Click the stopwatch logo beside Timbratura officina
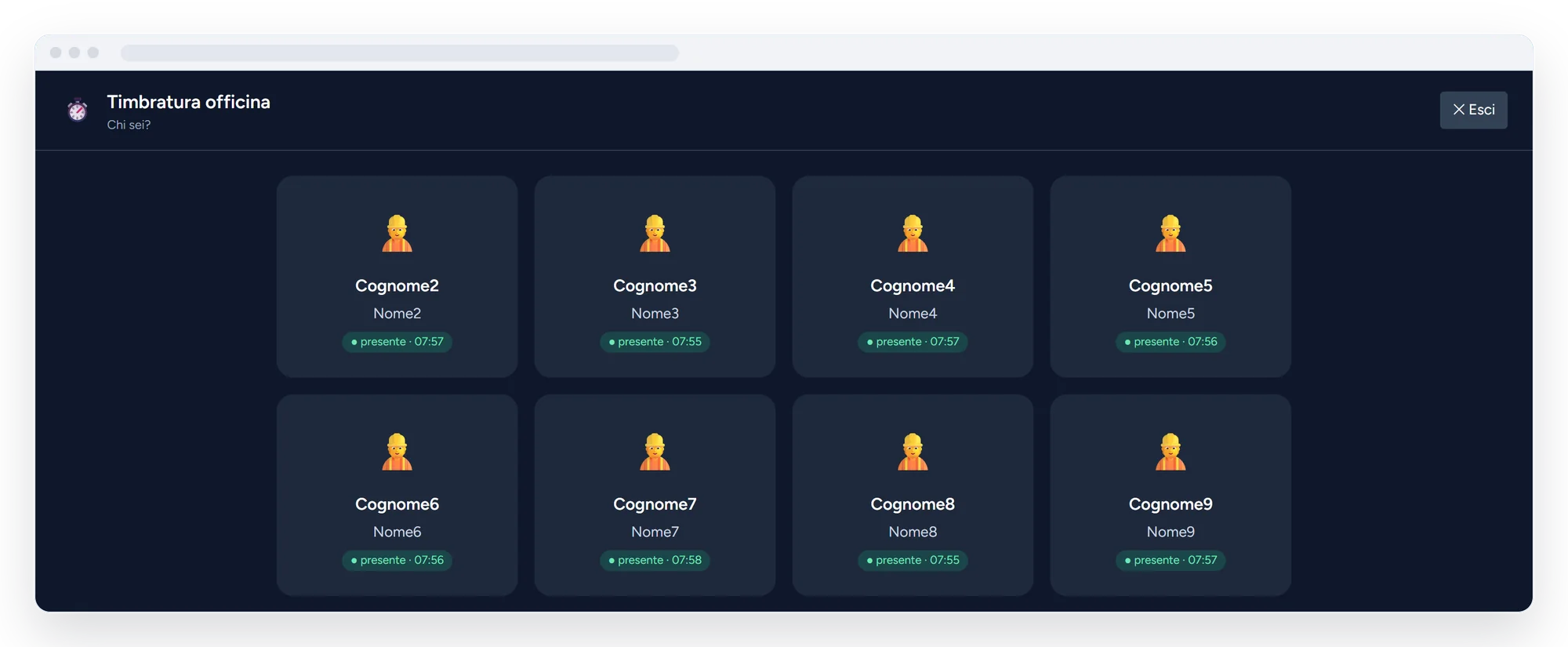The height and width of the screenshot is (647, 1568). tap(77, 110)
